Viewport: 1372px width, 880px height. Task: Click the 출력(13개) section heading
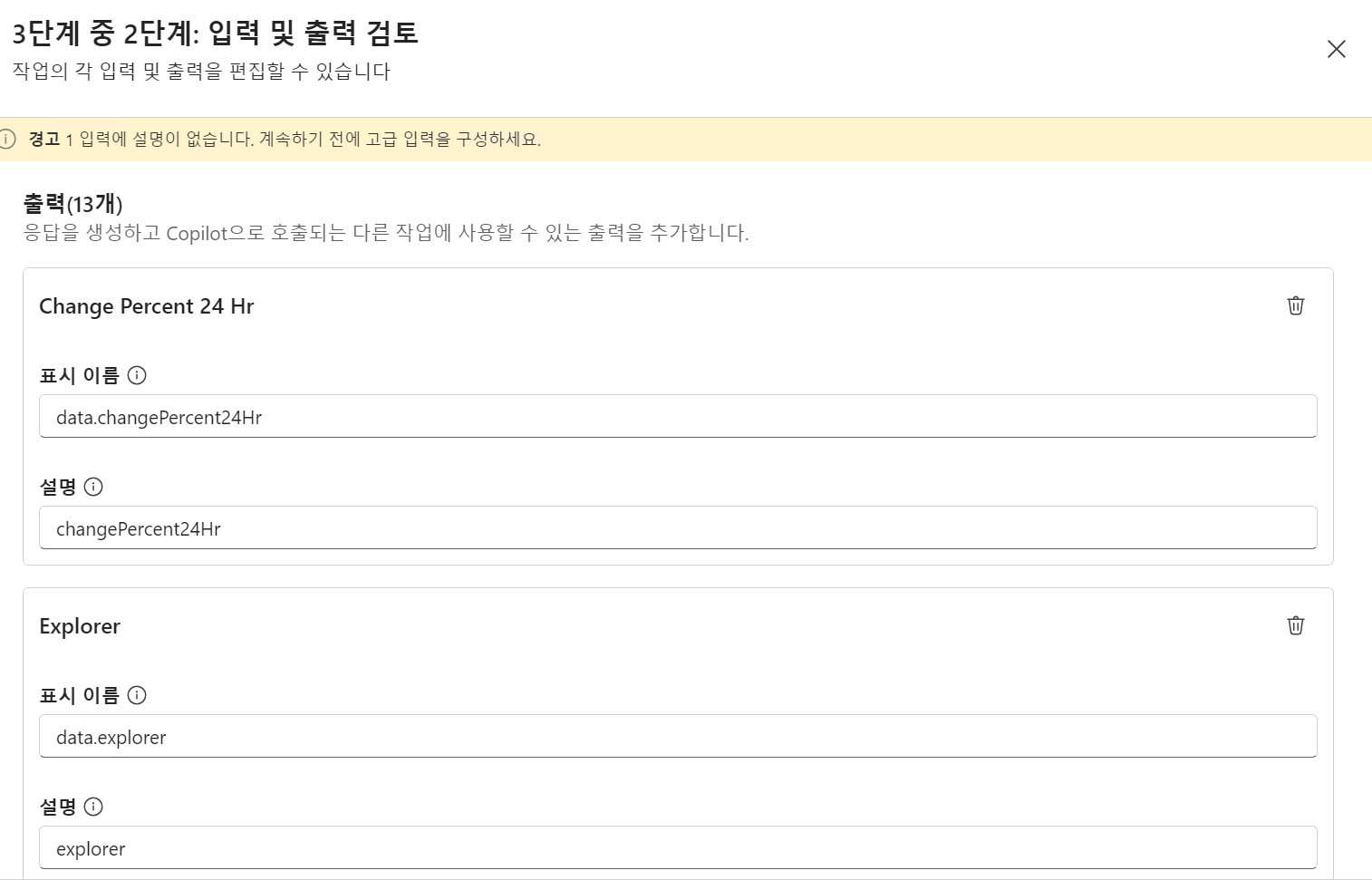(x=72, y=204)
